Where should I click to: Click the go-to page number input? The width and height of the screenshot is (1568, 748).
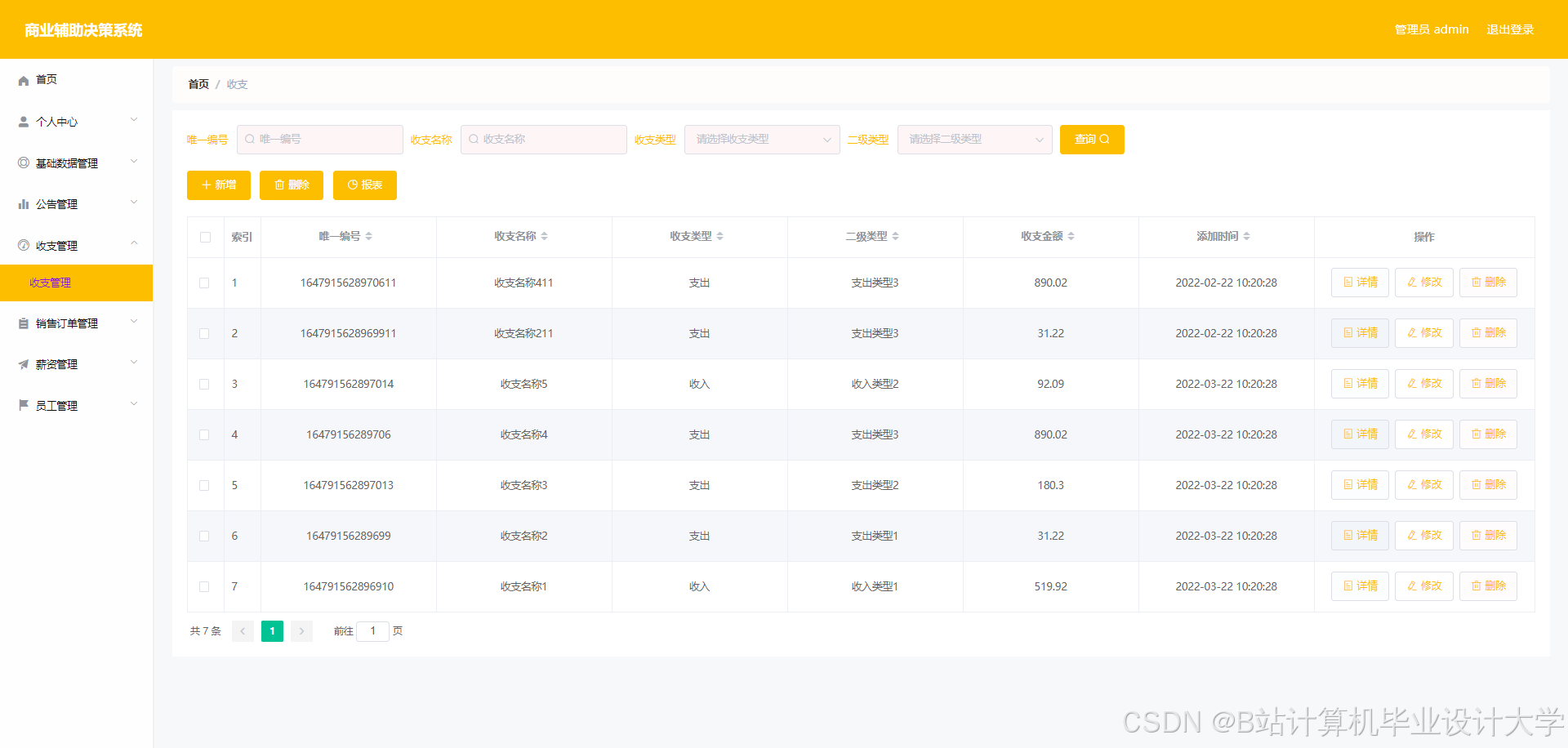coord(372,631)
